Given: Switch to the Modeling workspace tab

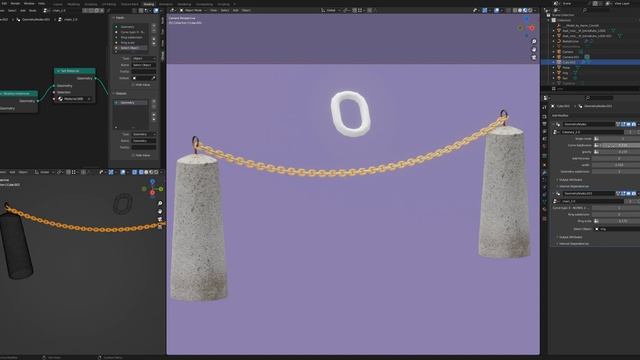Looking at the screenshot, I should pos(73,4).
